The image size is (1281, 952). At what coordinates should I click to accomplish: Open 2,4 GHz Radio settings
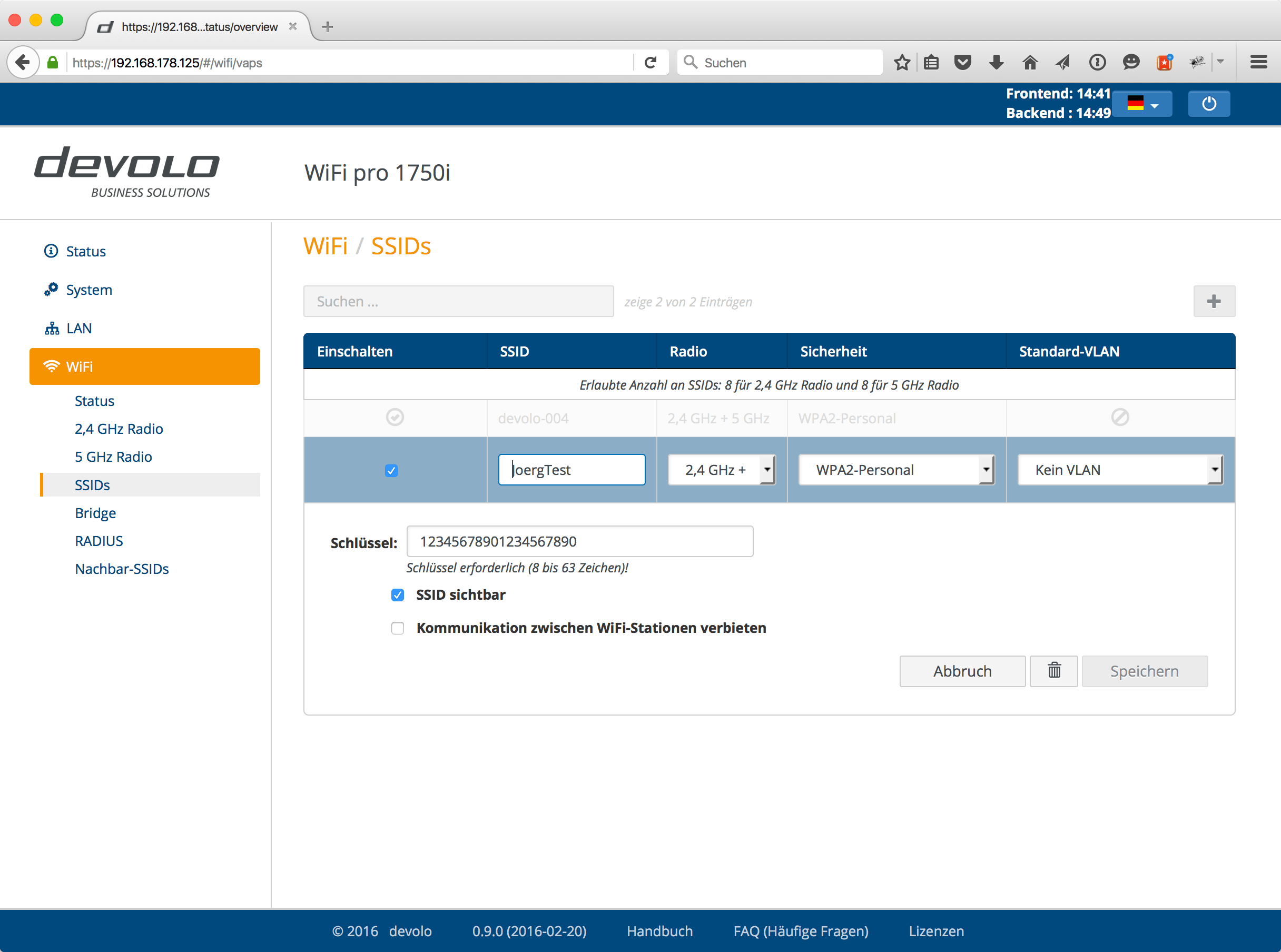pos(119,429)
